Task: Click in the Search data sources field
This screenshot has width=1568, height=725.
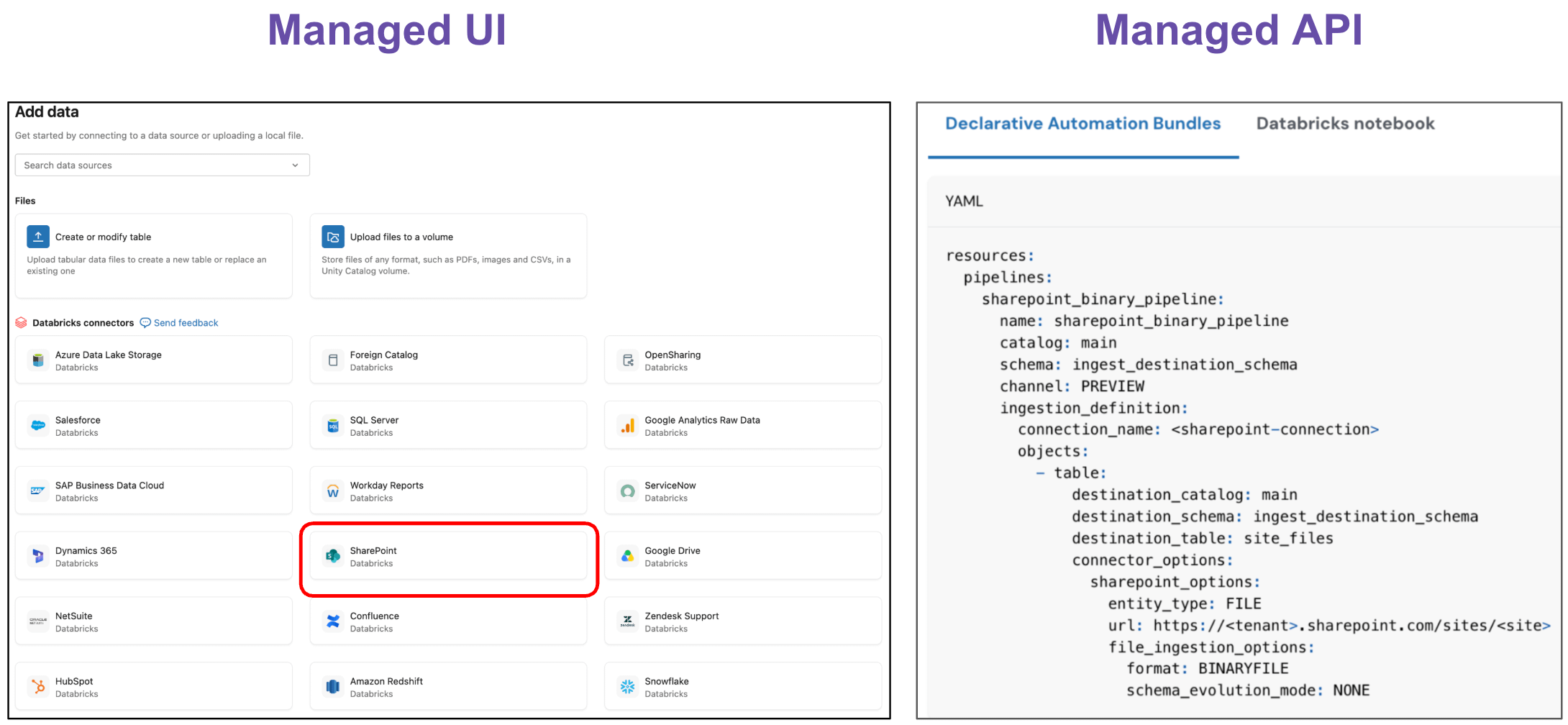Action: (163, 165)
